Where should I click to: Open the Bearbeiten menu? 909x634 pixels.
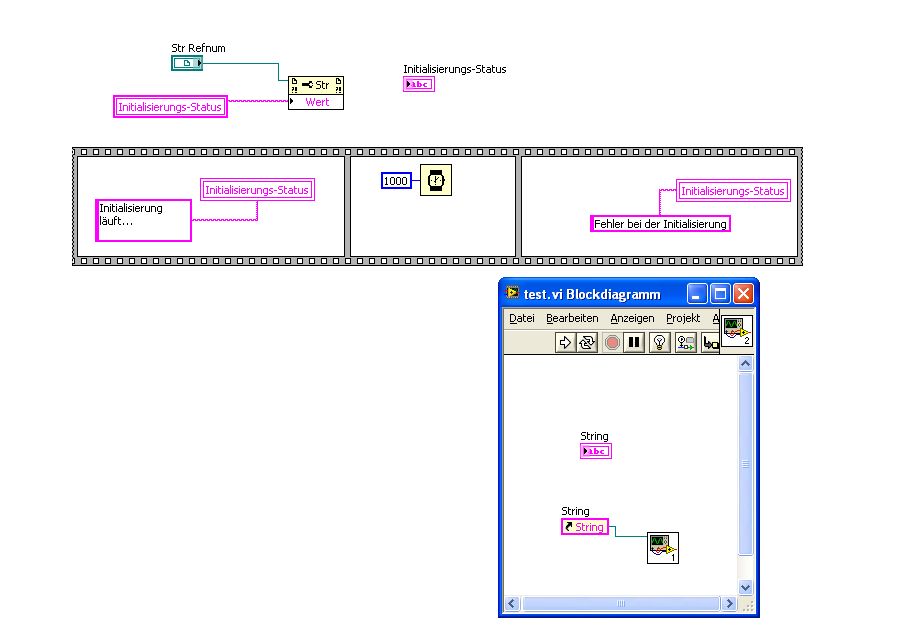[572, 318]
